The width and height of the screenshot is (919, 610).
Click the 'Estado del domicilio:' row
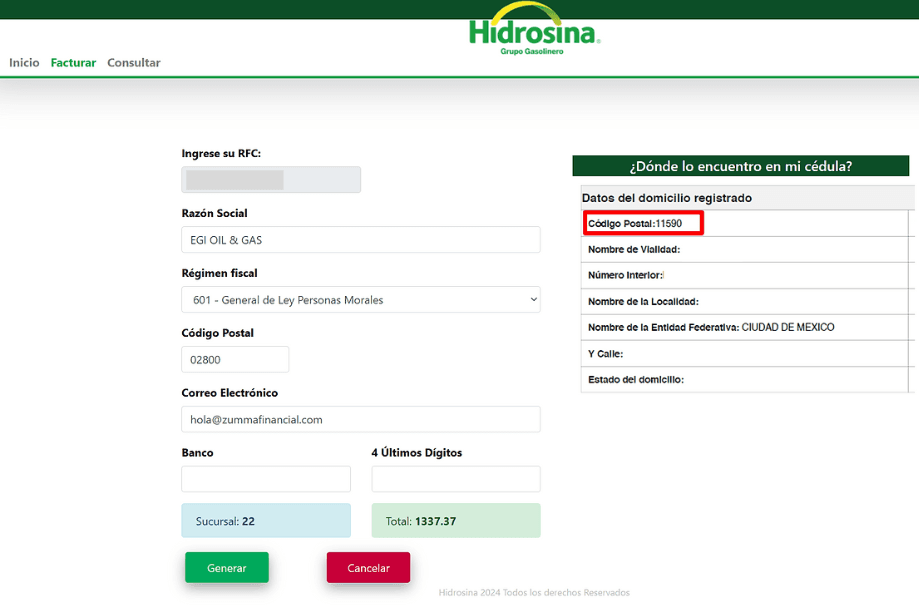tap(744, 379)
